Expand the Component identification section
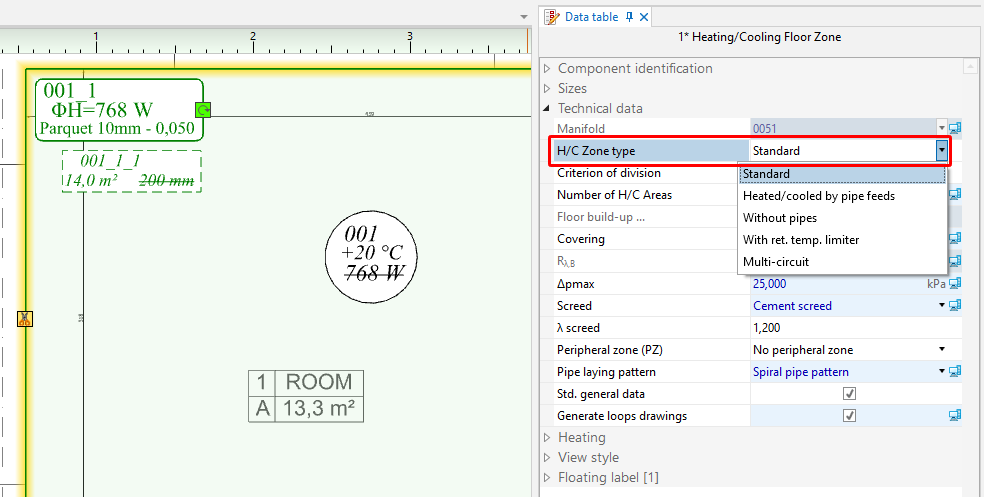 [547, 69]
